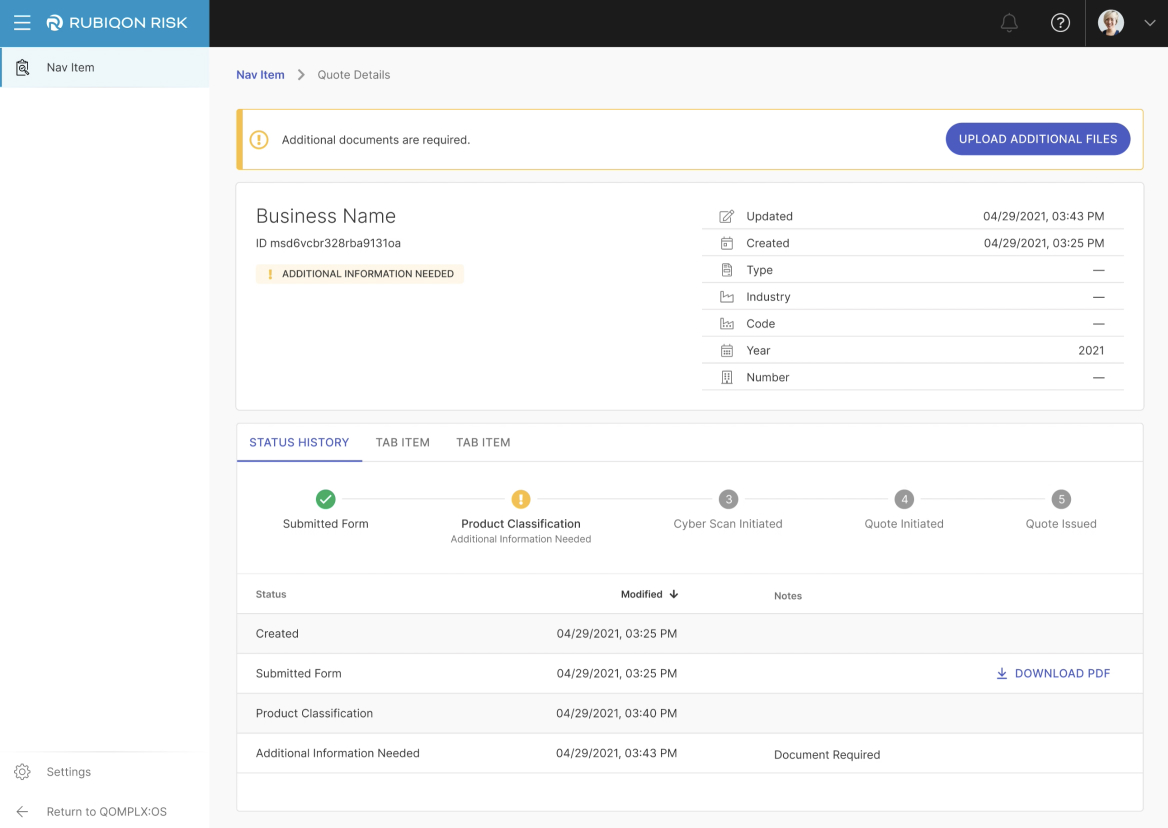Open Settings in the sidebar

pyautogui.click(x=69, y=772)
